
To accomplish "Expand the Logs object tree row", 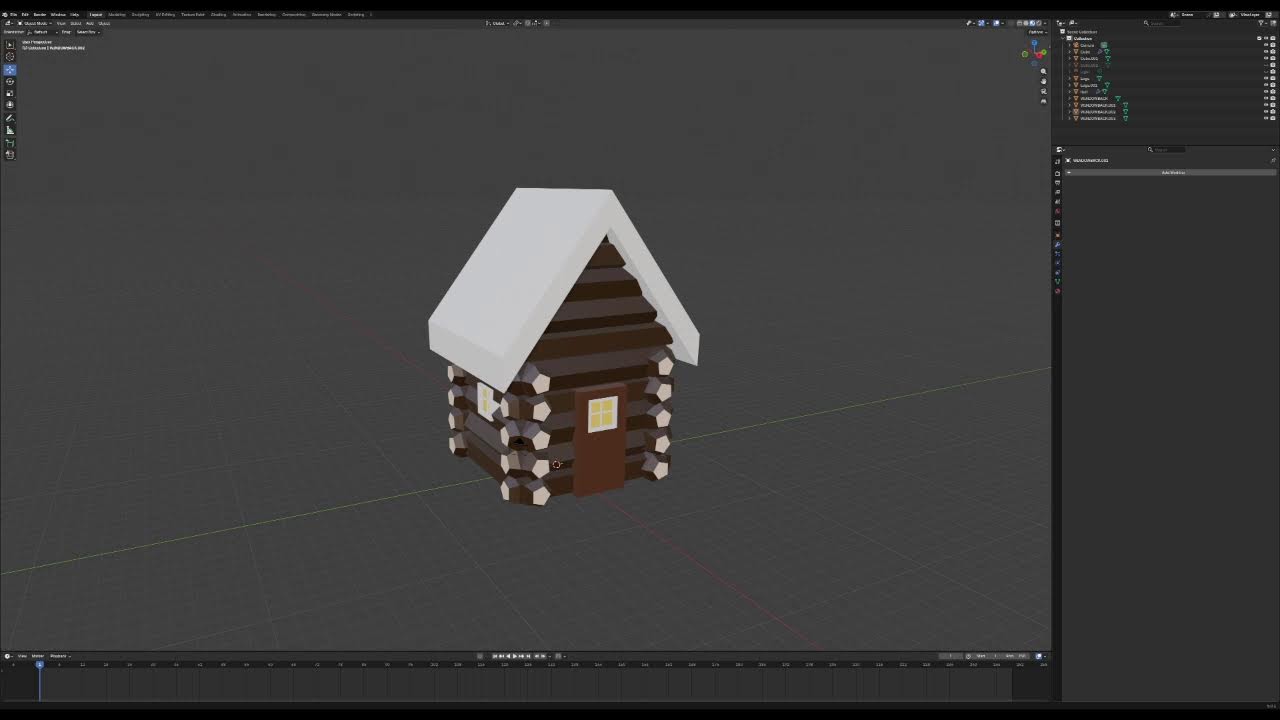I will 1069,78.
